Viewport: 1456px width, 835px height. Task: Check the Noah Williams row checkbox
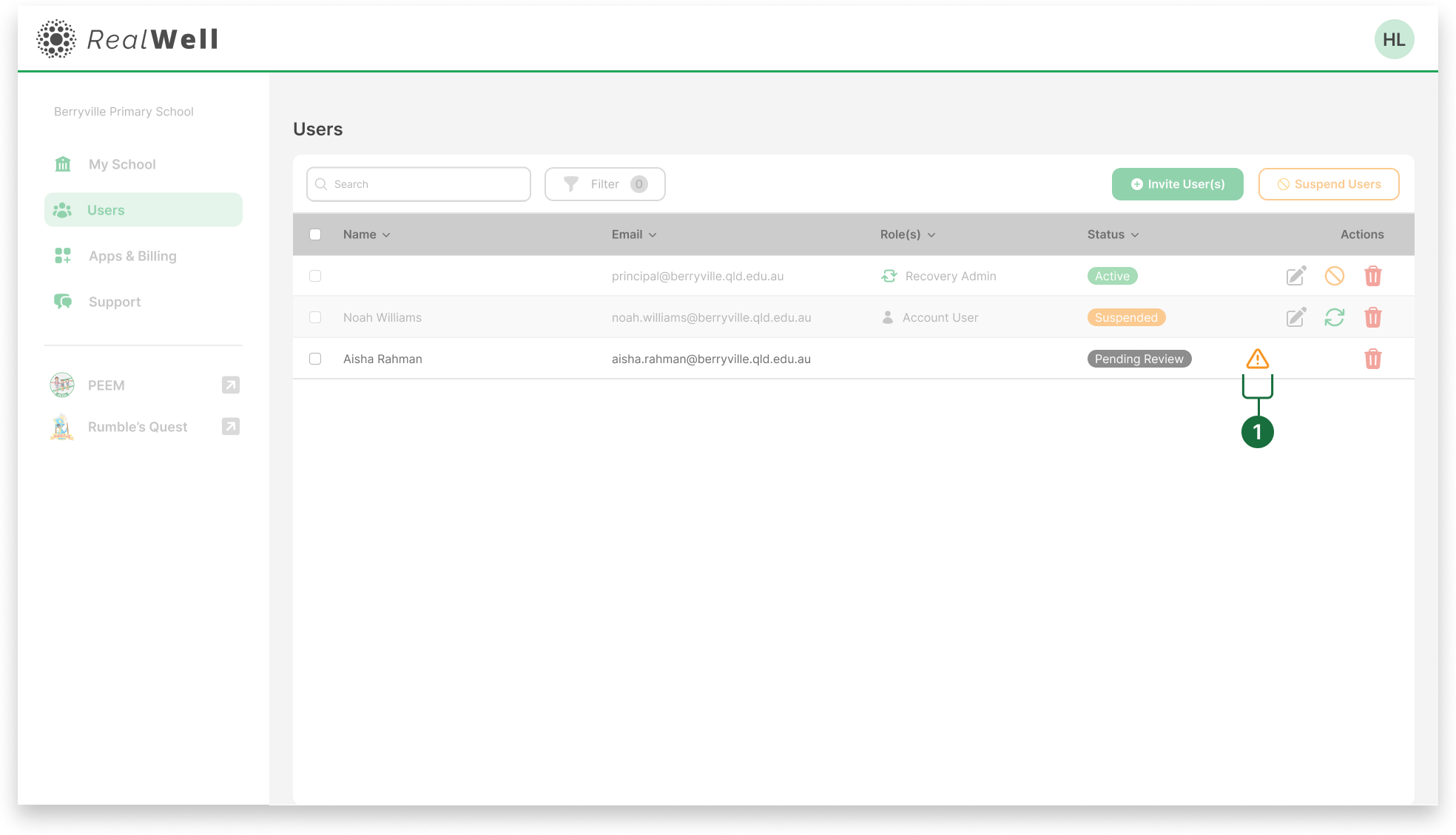click(x=315, y=317)
